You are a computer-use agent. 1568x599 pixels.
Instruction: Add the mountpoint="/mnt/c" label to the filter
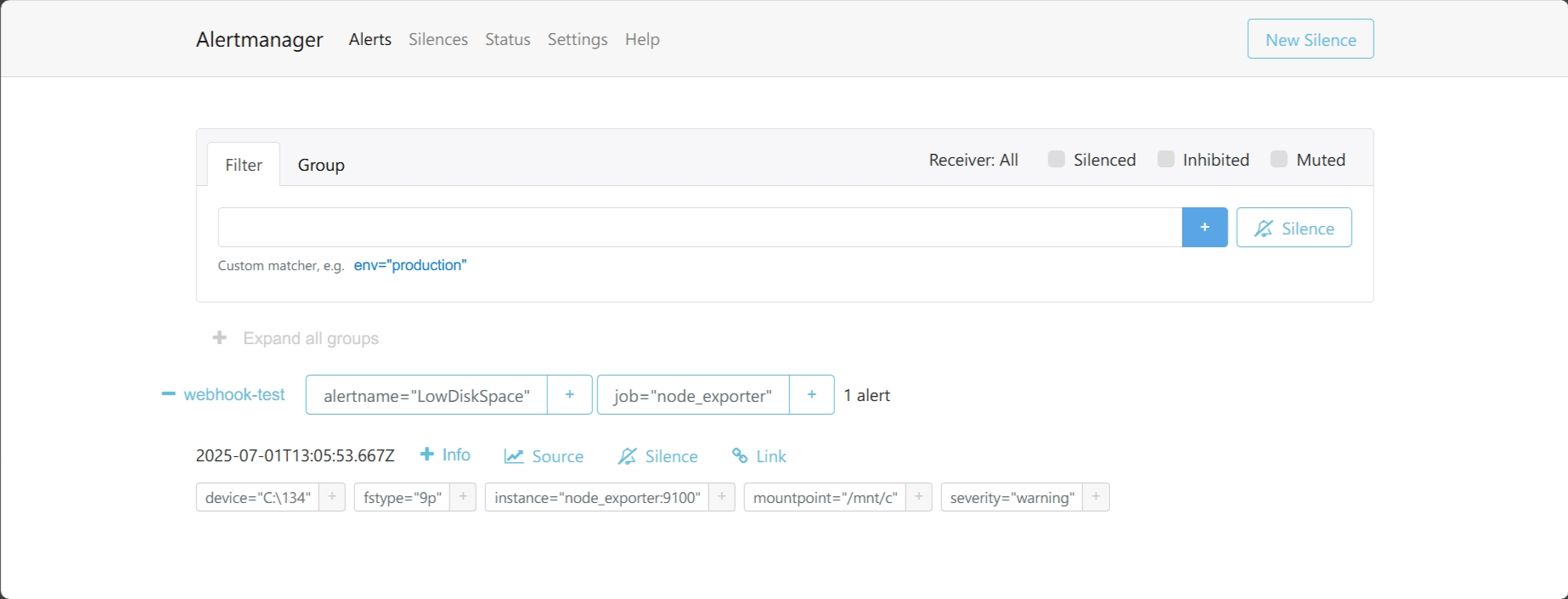(919, 497)
